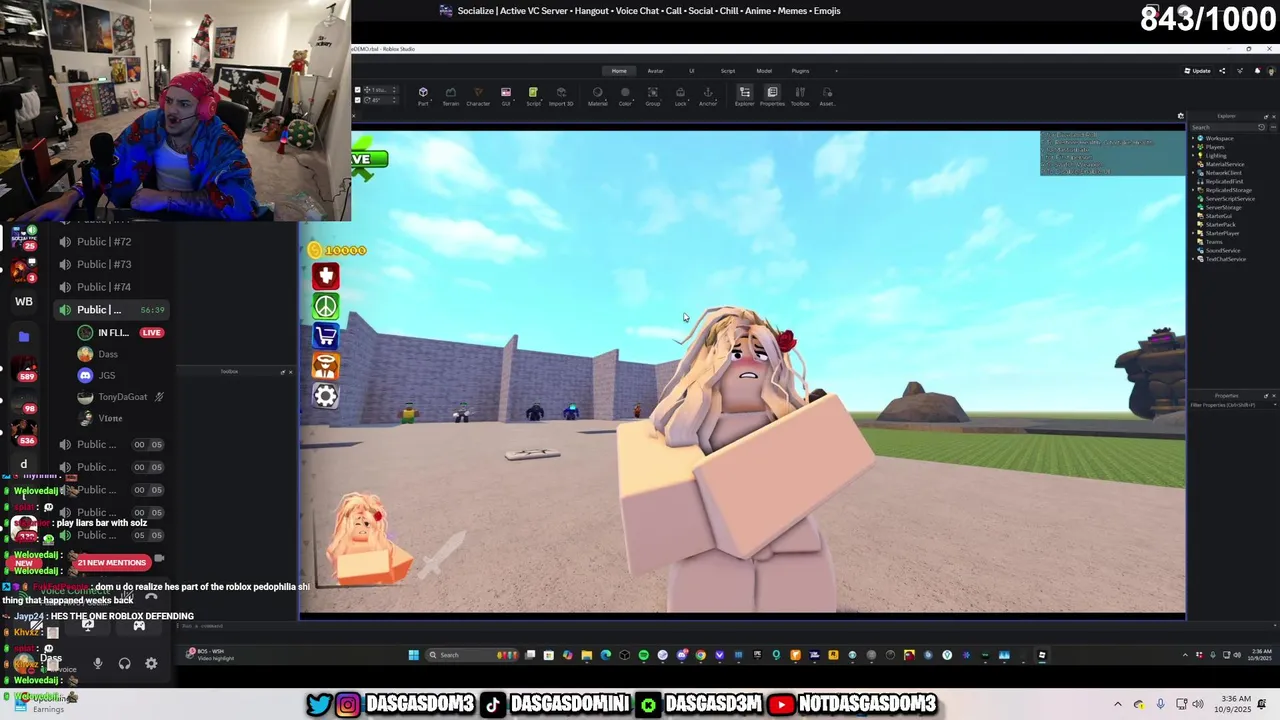1280x720 pixels.
Task: Open the in-game settings gear
Action: (x=326, y=396)
